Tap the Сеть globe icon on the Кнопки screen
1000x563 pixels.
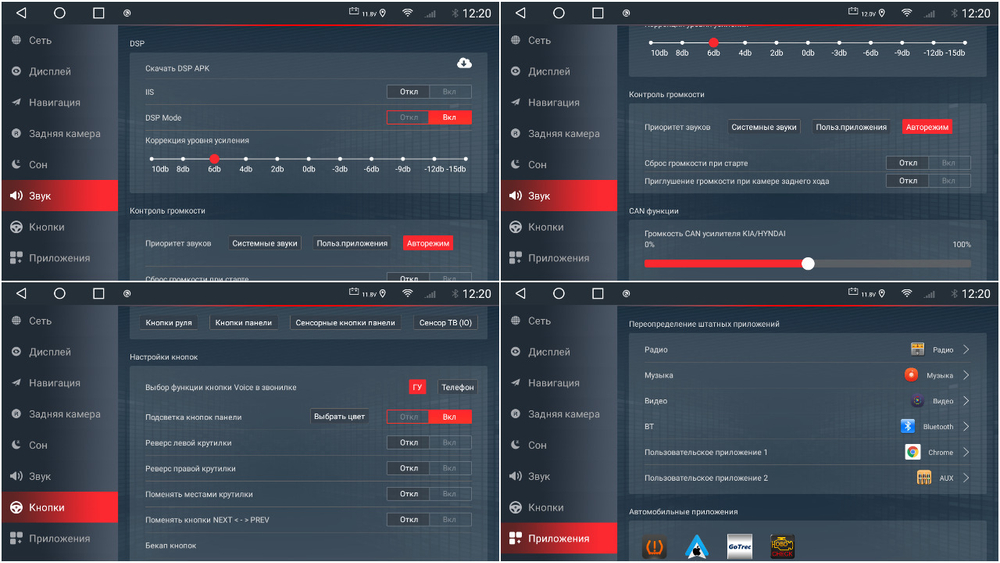(16, 321)
